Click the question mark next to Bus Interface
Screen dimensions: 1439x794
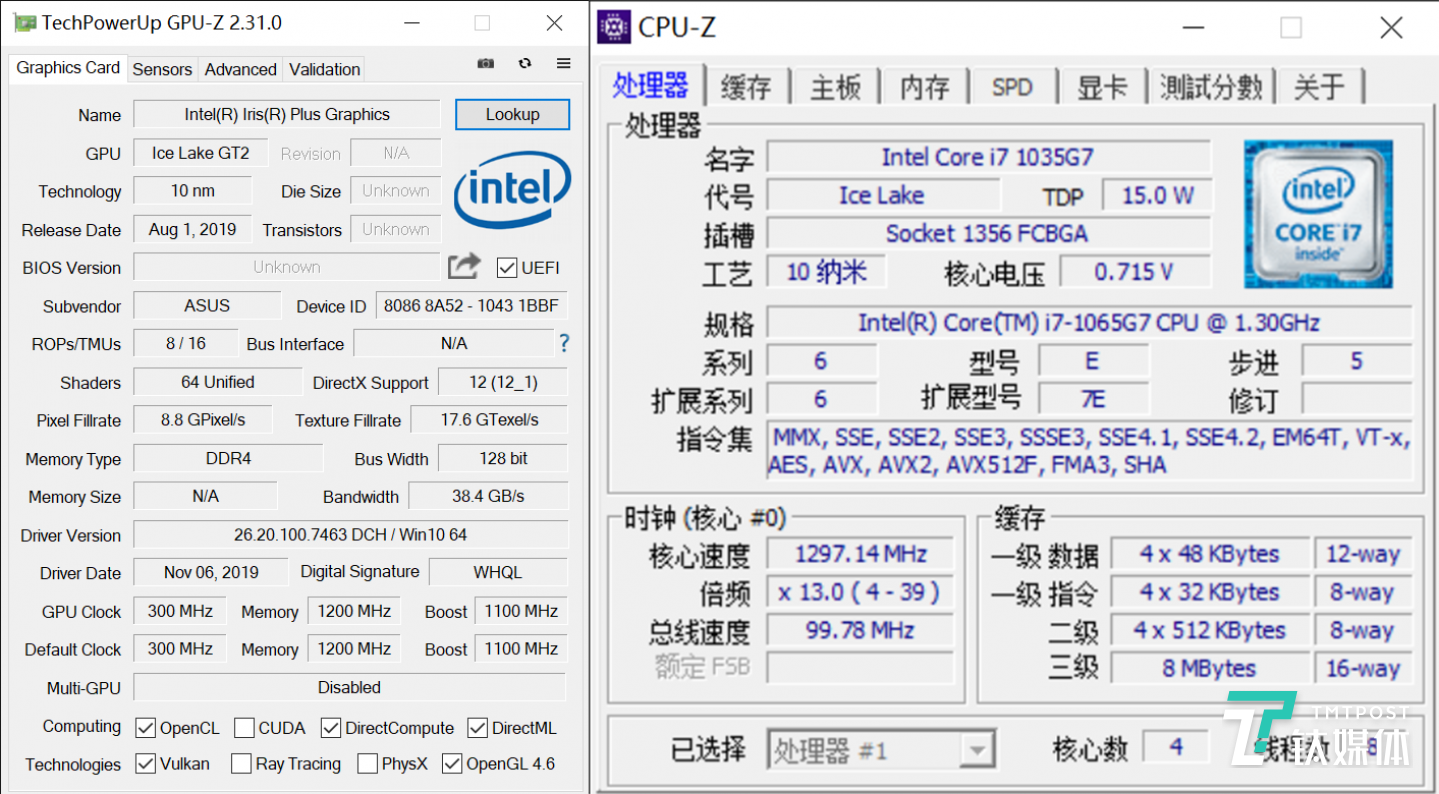[563, 343]
